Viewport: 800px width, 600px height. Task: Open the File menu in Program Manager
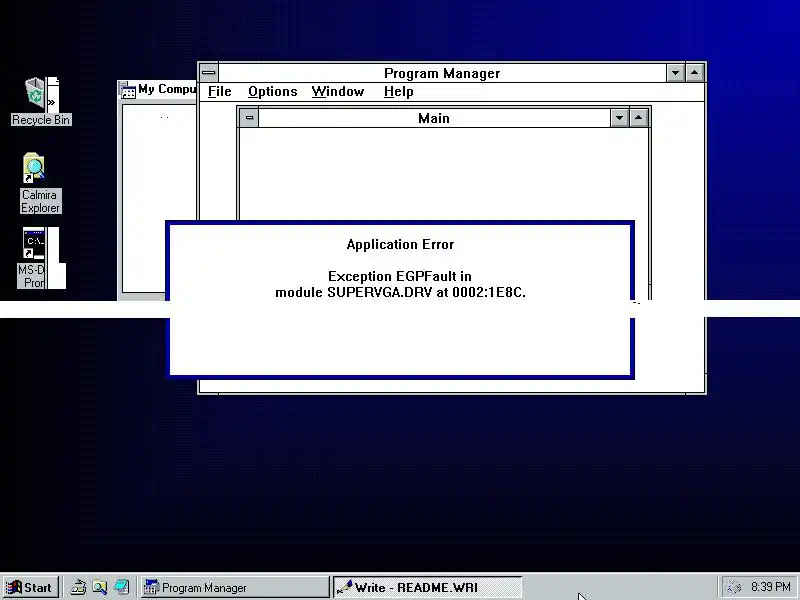[219, 92]
